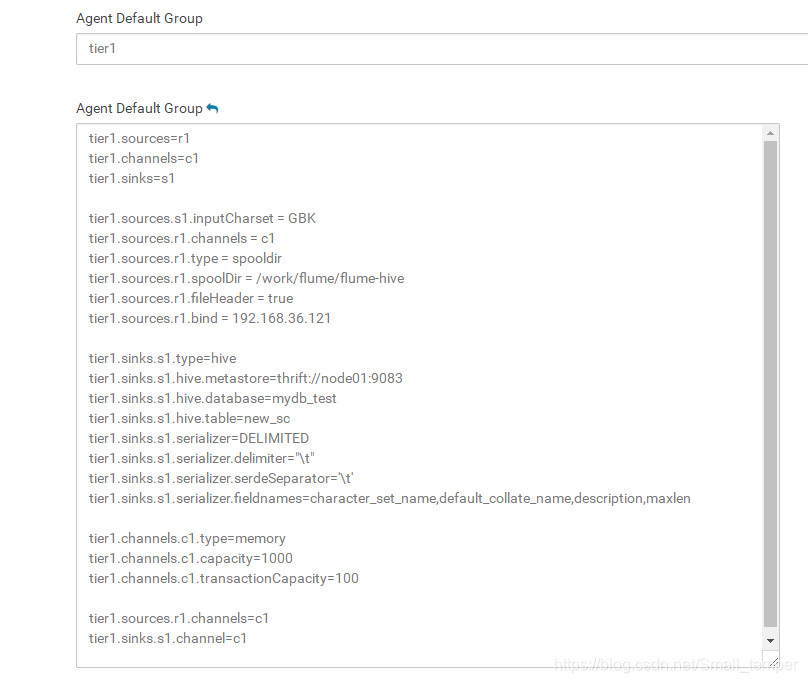Click the line 'tier1.sinks=s1'
This screenshot has height=683, width=808.
coord(132,179)
